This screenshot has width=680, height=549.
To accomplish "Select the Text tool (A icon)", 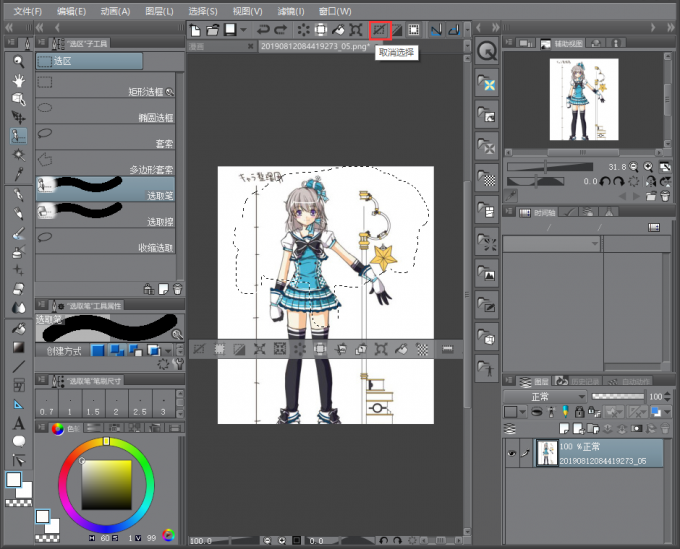I will point(18,423).
